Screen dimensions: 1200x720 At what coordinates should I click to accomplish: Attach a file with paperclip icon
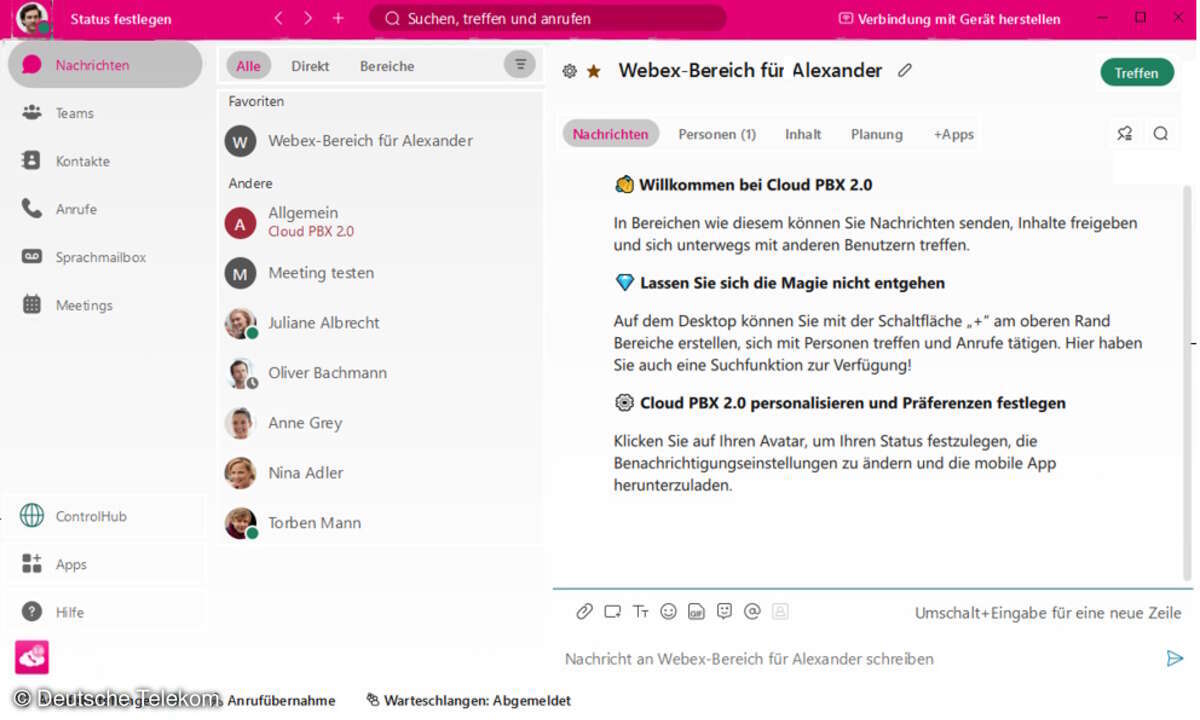pos(585,611)
